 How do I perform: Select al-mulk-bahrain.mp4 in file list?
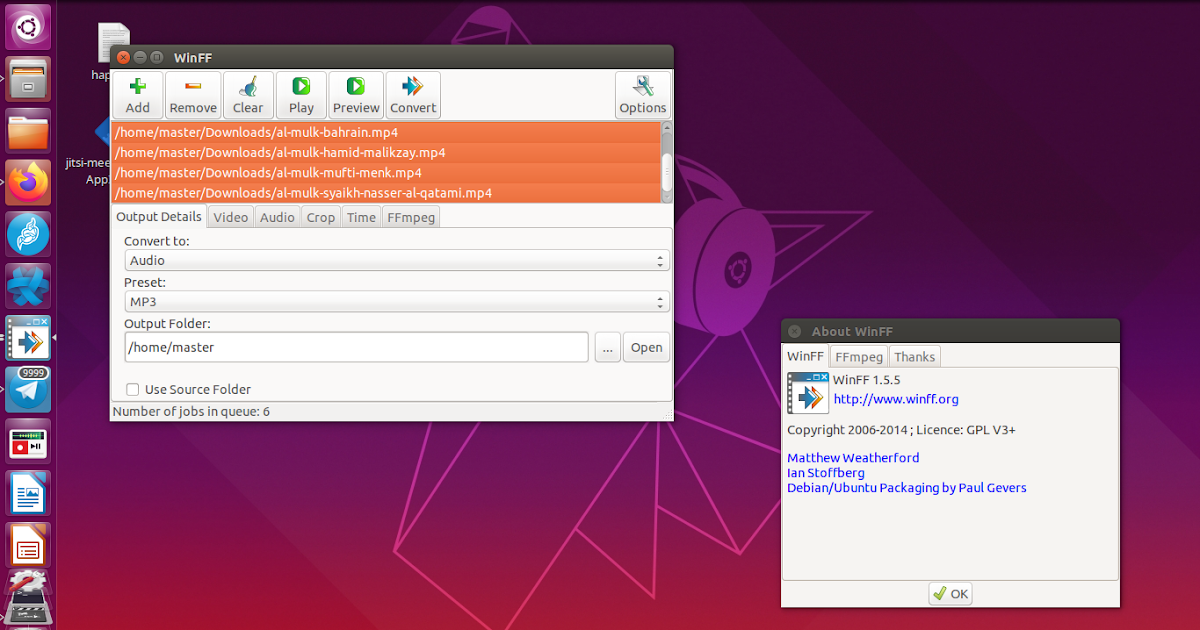386,132
